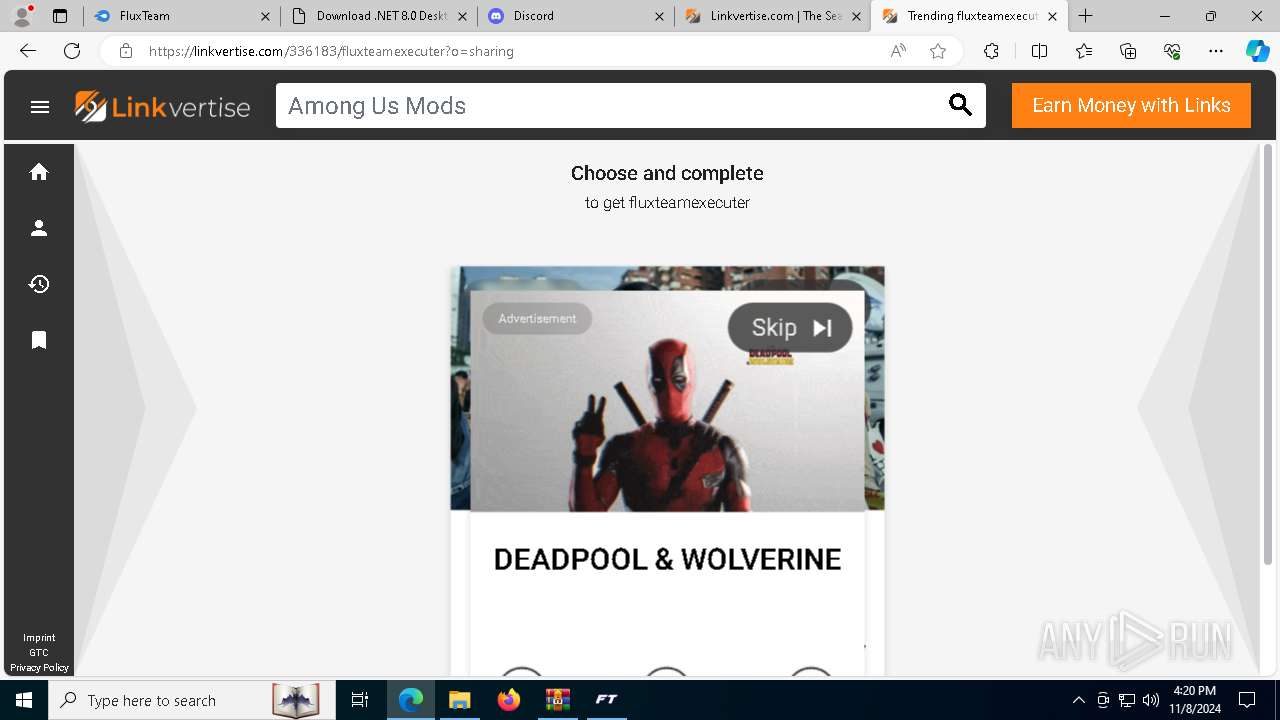Viewport: 1280px width, 720px height.
Task: Open the volume control icon
Action: click(x=1150, y=700)
